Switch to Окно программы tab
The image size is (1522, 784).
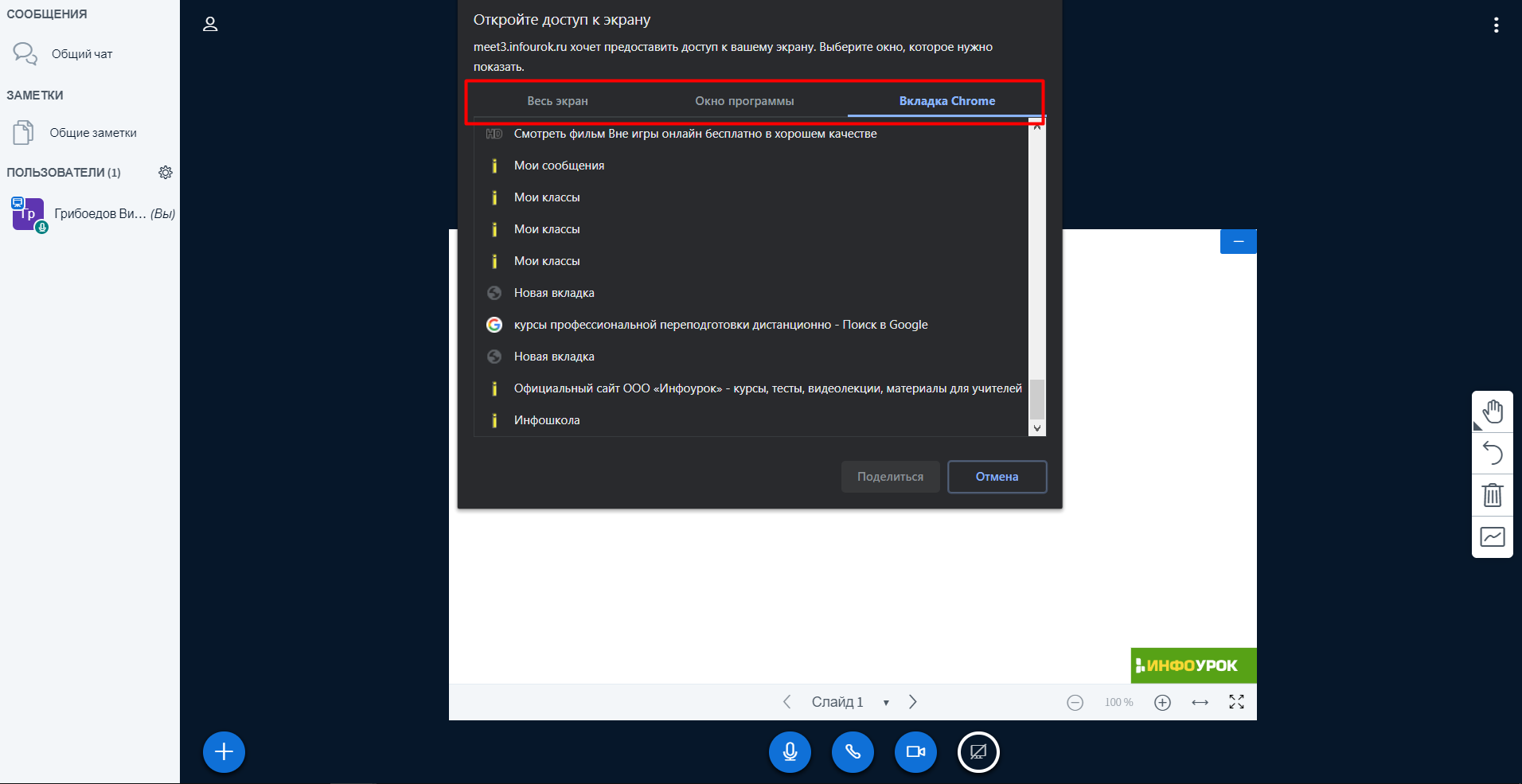pyautogui.click(x=744, y=101)
